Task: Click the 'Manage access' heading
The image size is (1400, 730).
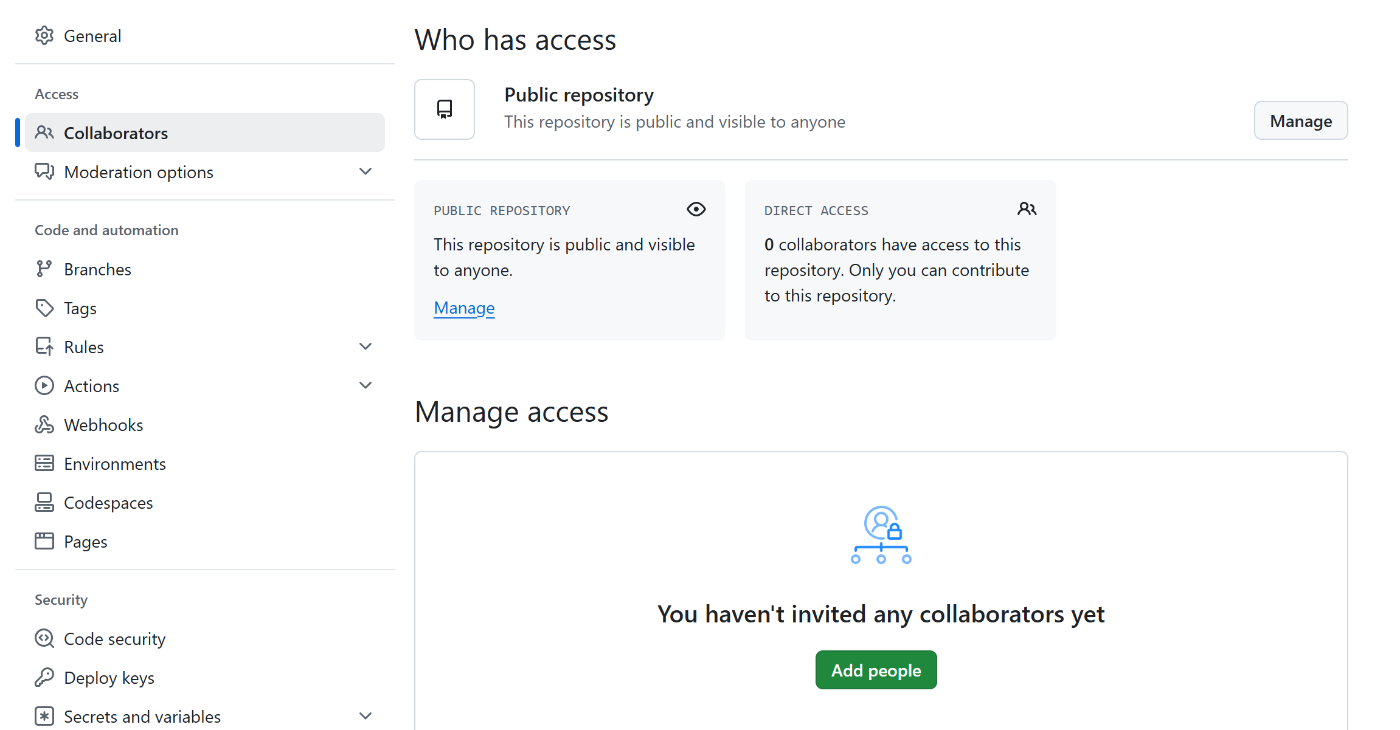Action: coord(511,412)
